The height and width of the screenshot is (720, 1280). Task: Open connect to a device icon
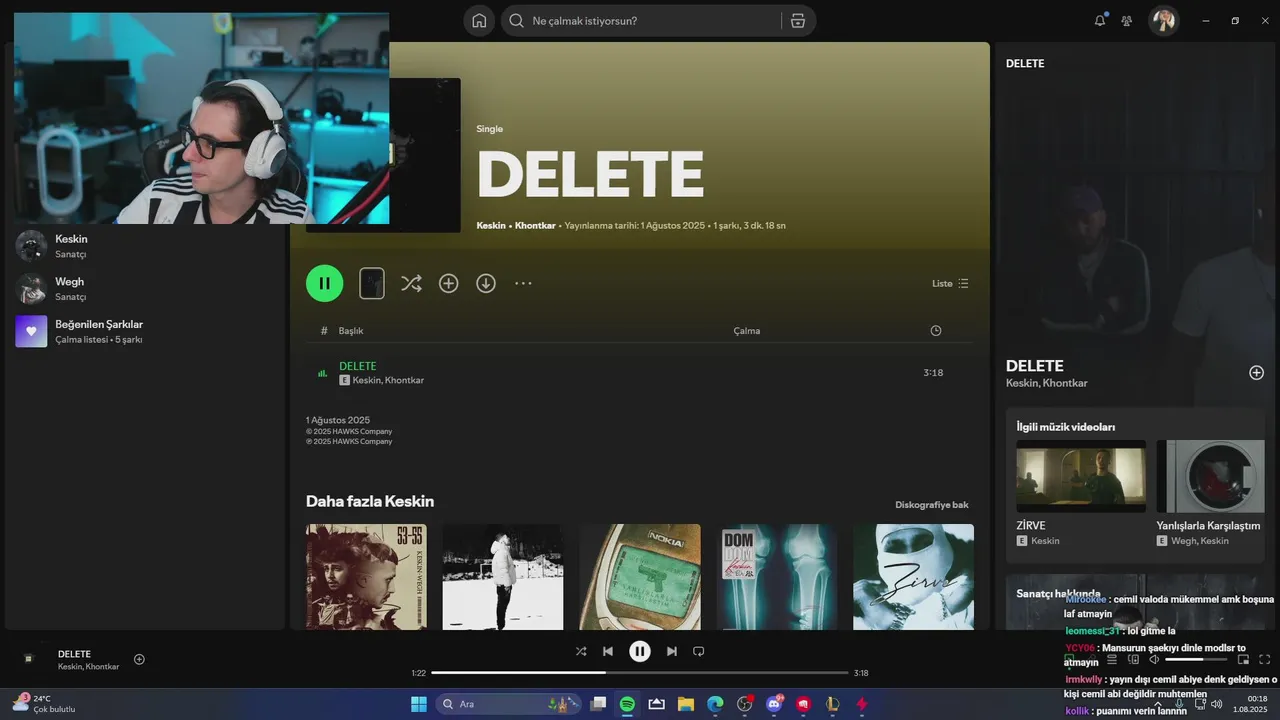pyautogui.click(x=1133, y=659)
